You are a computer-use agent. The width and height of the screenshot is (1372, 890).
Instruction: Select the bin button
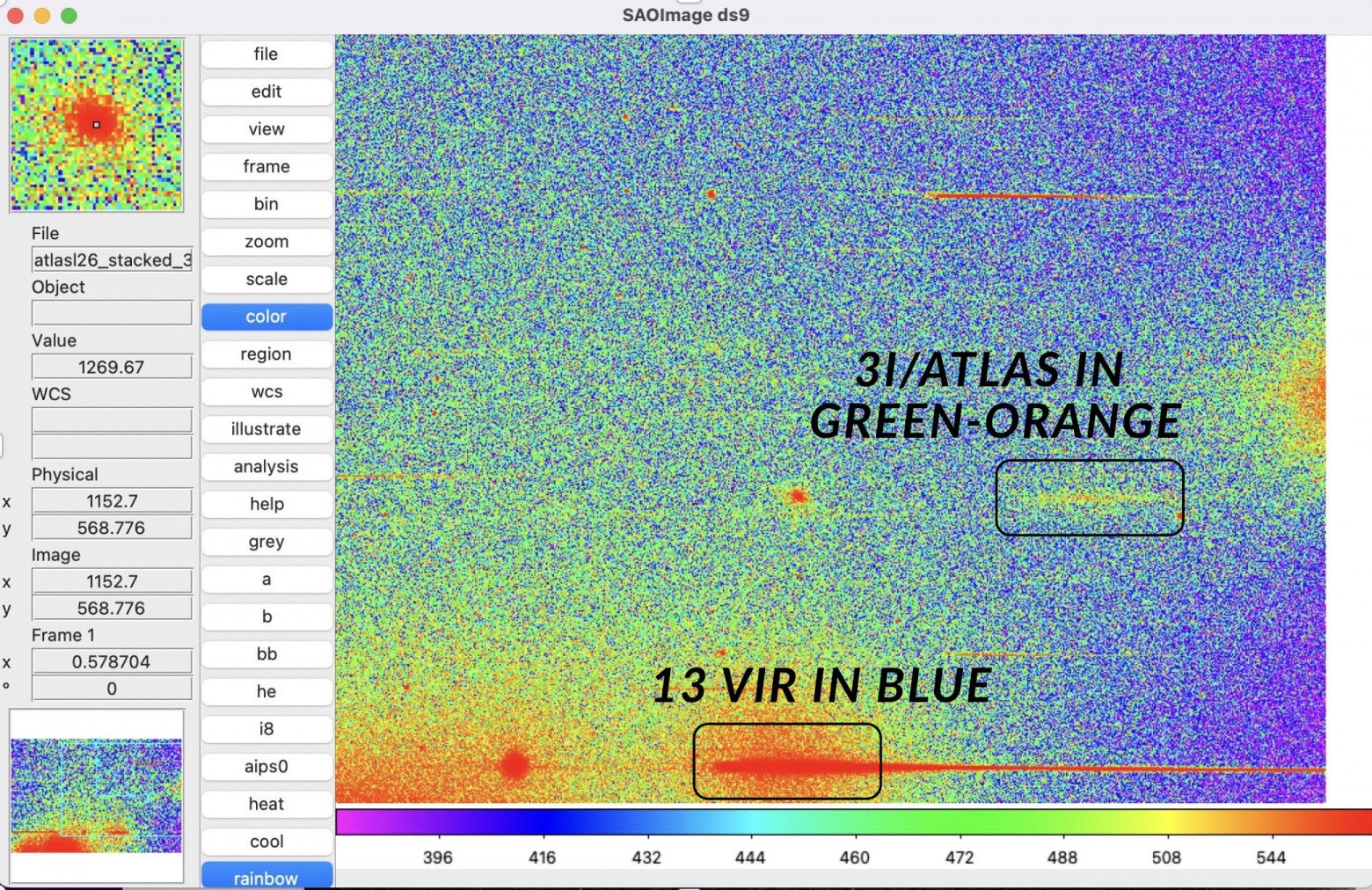[x=266, y=204]
